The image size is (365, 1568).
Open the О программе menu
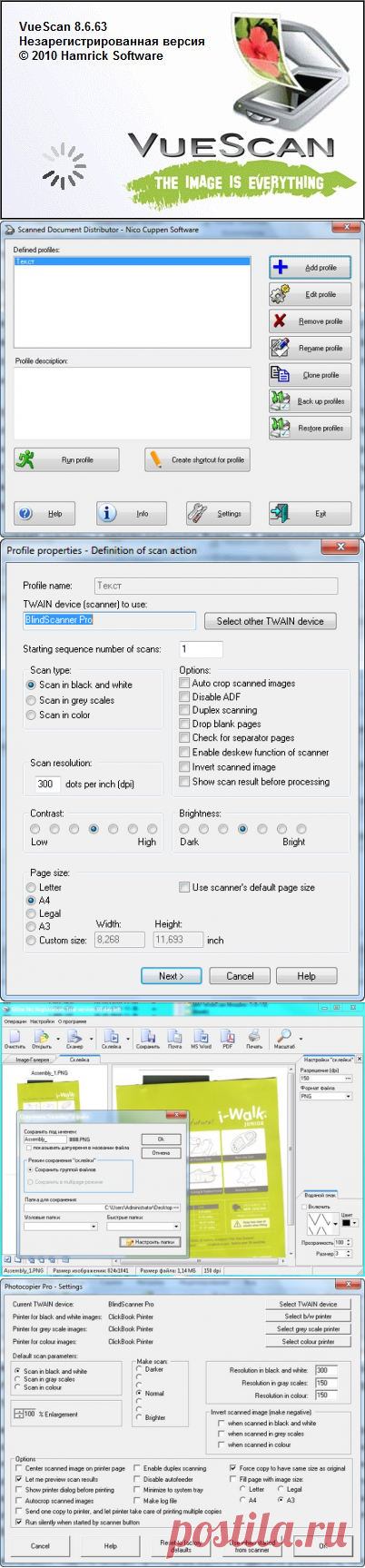pos(73,1021)
